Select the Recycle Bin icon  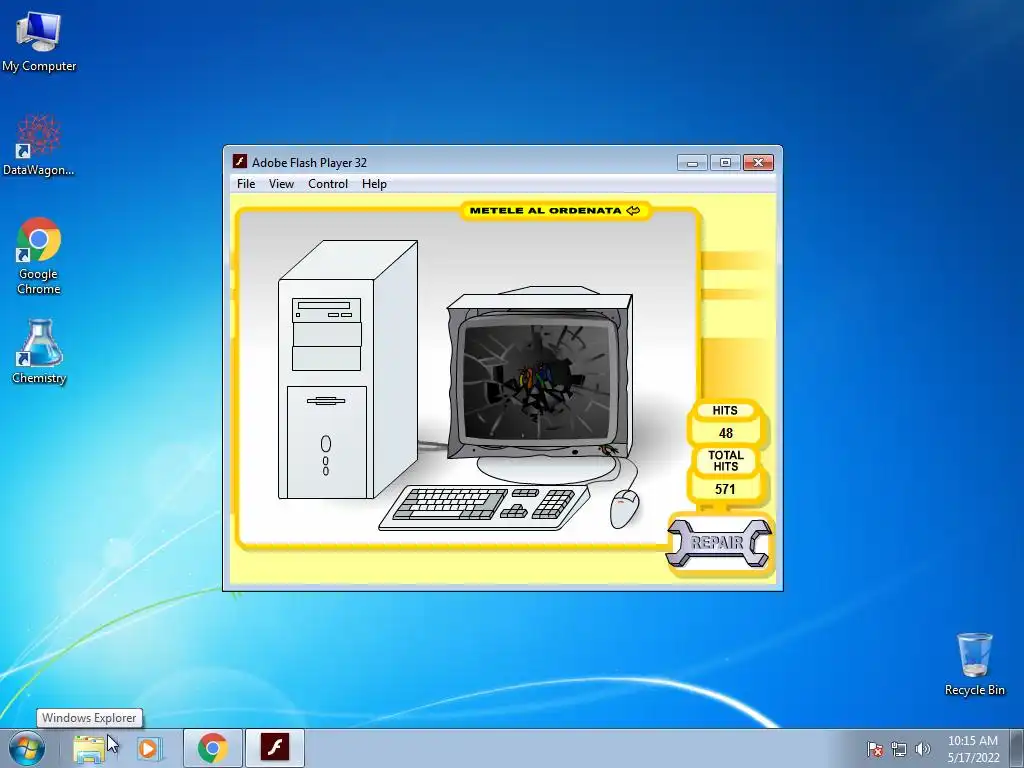click(974, 664)
